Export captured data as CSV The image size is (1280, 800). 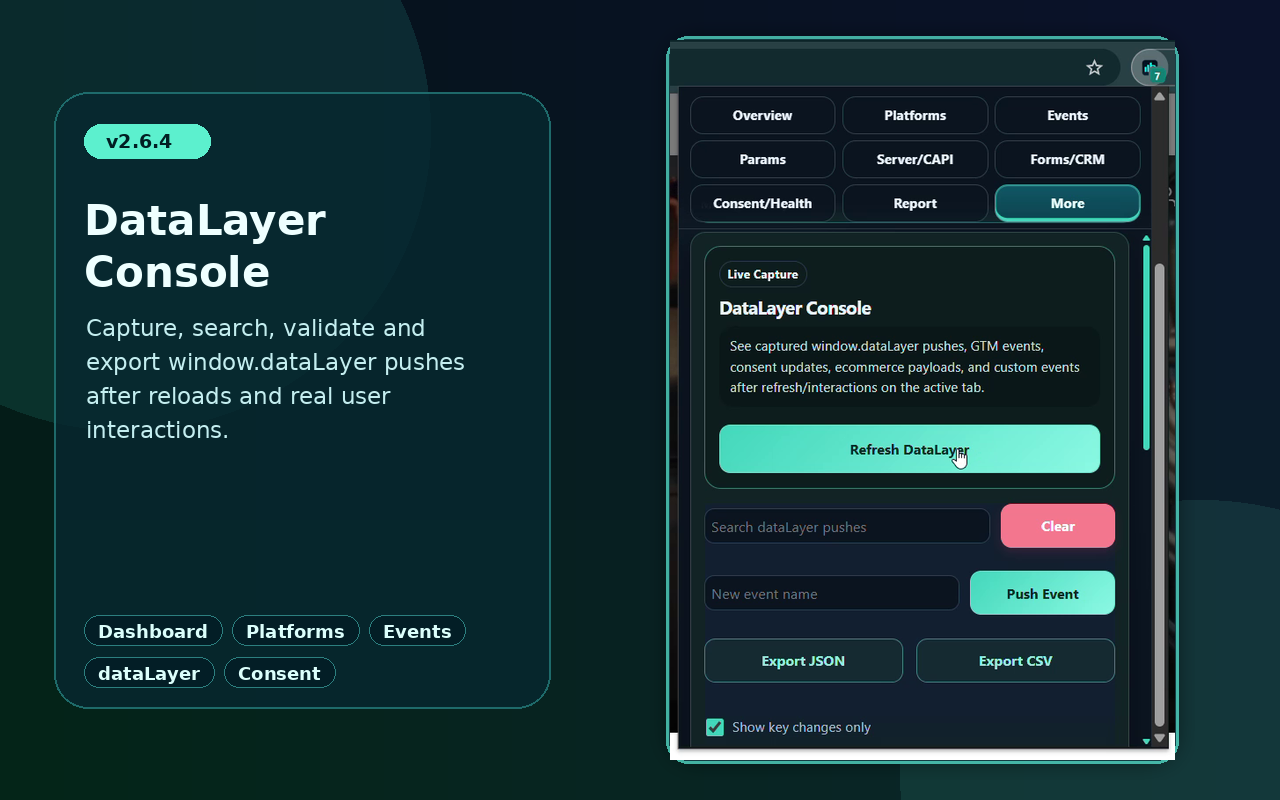(x=1015, y=660)
